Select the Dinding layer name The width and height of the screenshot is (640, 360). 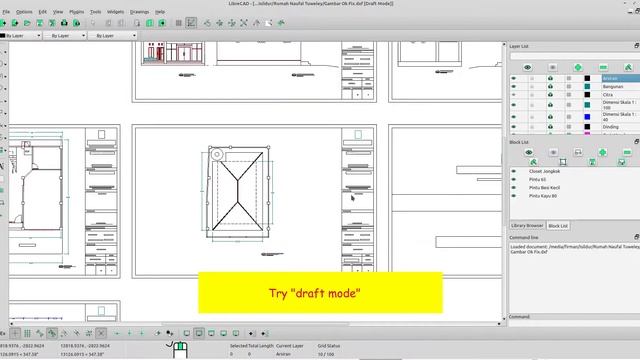(x=610, y=127)
